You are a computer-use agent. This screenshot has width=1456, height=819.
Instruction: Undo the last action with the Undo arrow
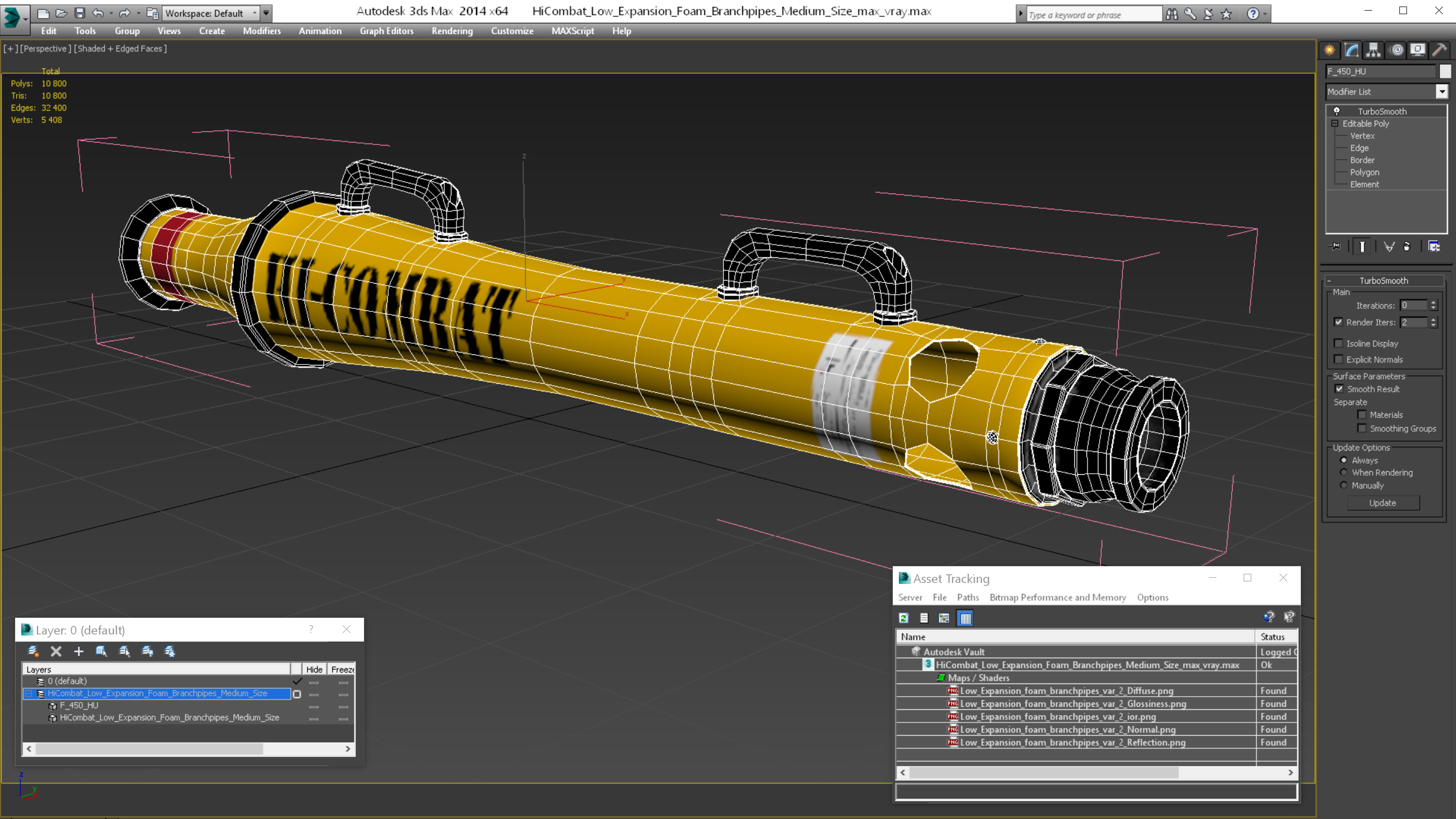[98, 13]
